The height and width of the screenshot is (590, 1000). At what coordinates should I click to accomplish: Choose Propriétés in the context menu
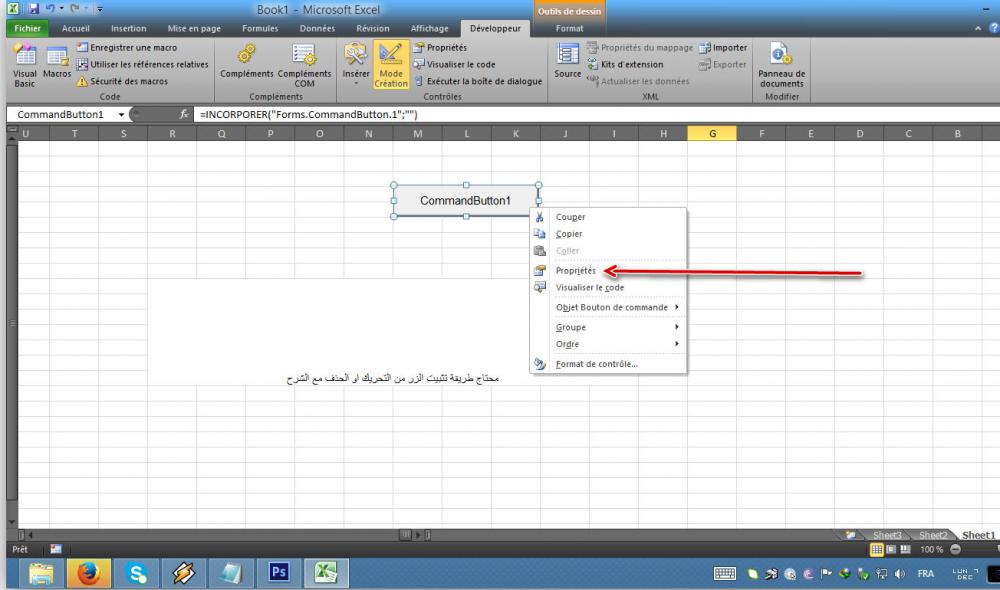[x=608, y=270]
